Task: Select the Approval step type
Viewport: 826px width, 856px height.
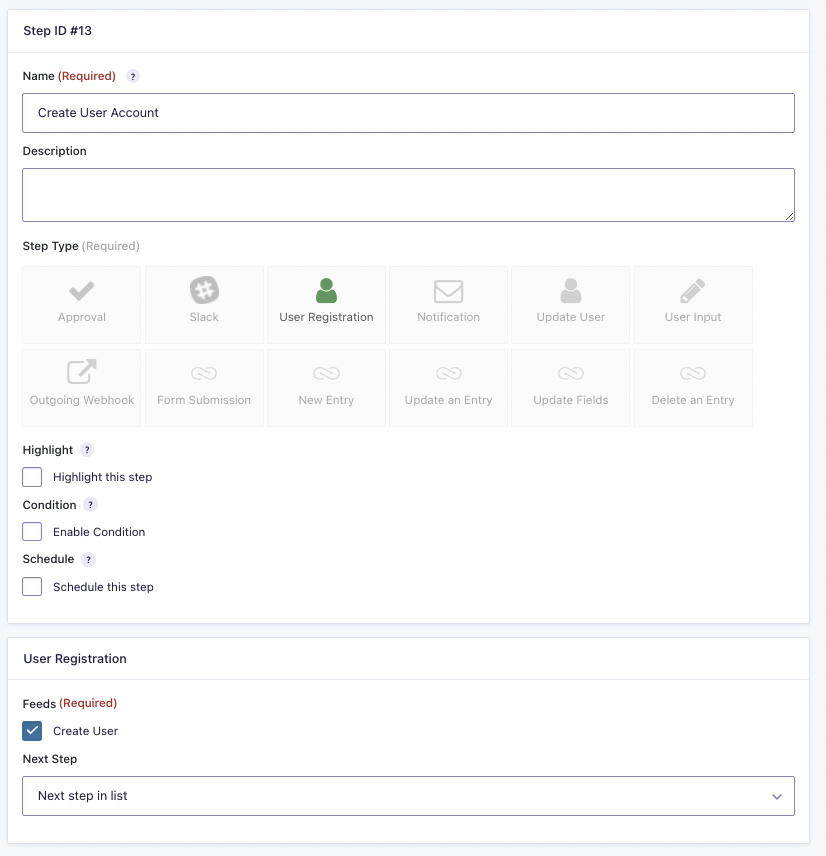Action: click(82, 304)
